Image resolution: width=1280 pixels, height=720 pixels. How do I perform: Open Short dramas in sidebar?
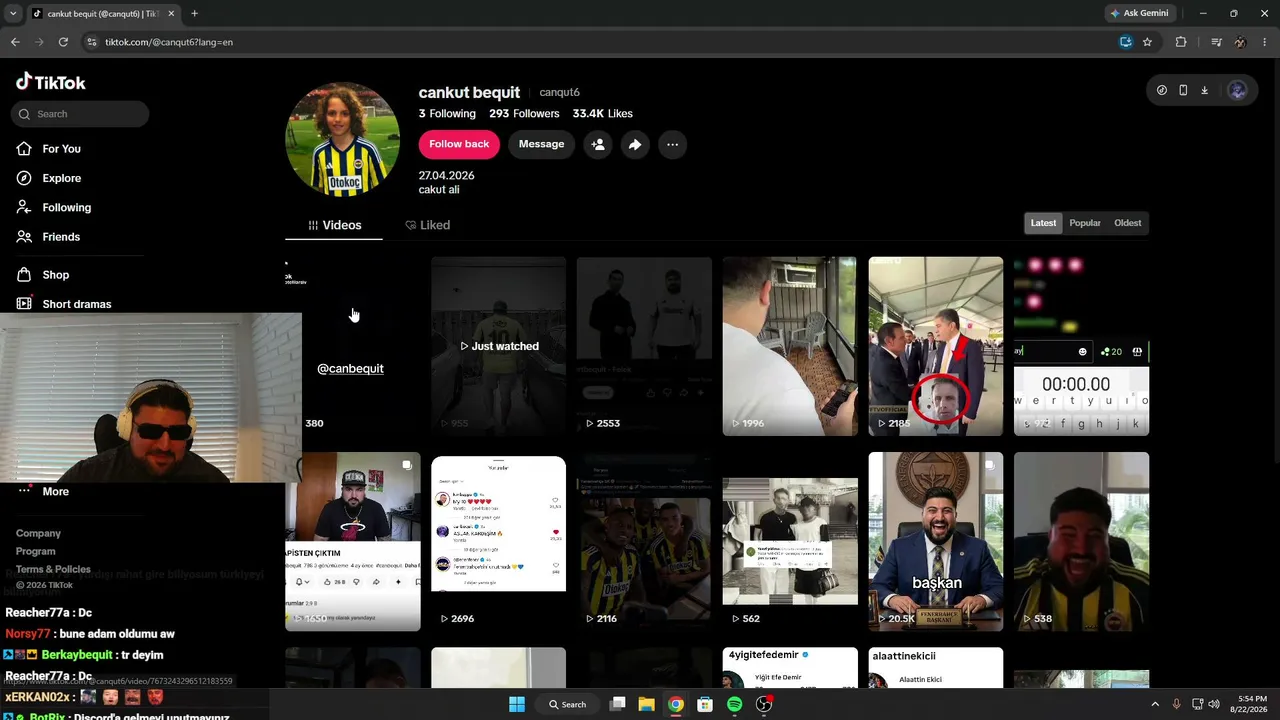pos(77,304)
